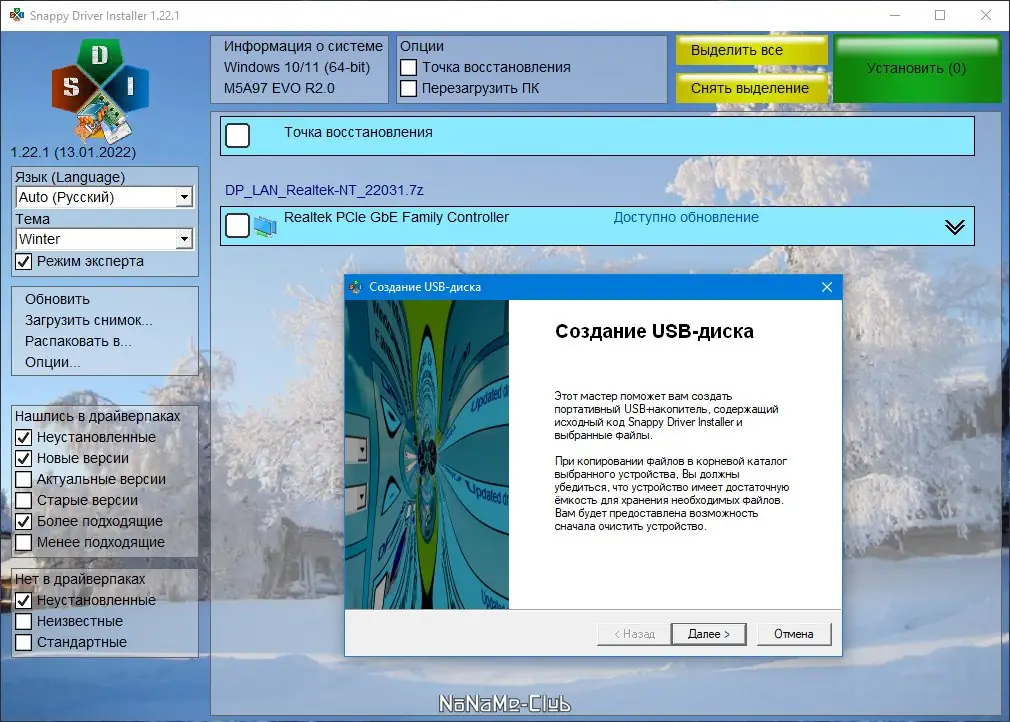Click the driver package icon beside Realtek controller
Screen dimensions: 1010x722
coord(264,224)
